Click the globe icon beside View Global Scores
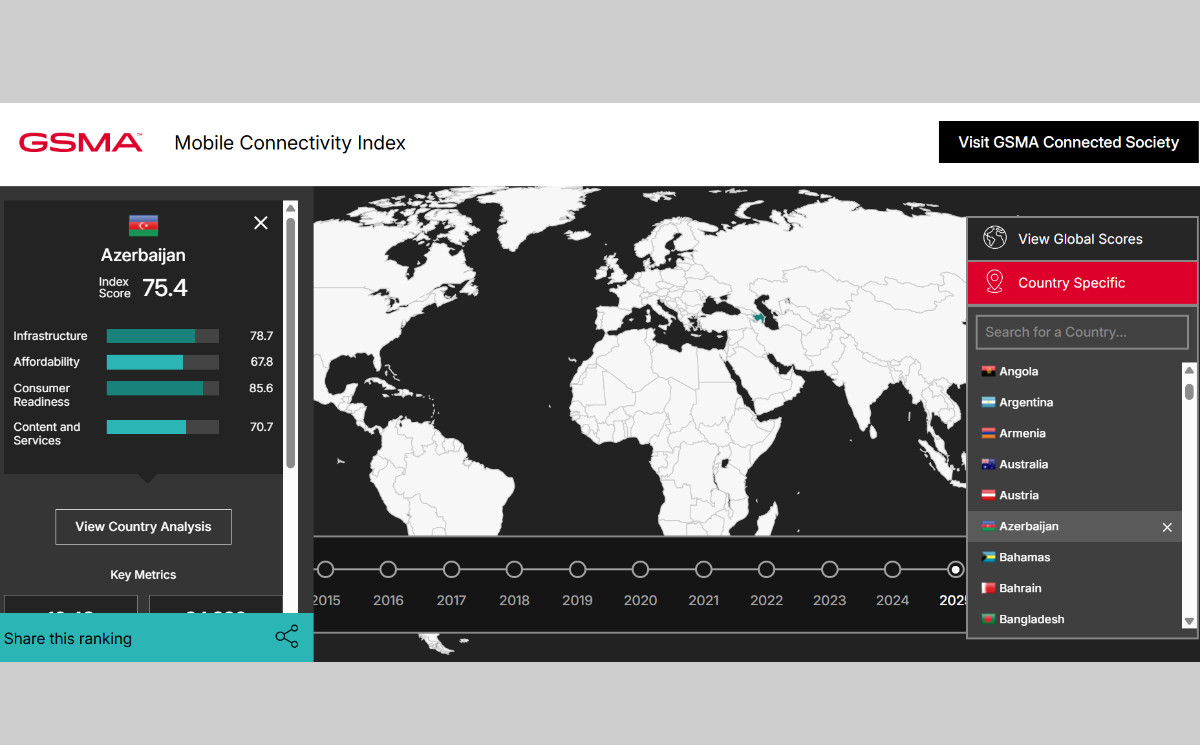 coord(994,238)
